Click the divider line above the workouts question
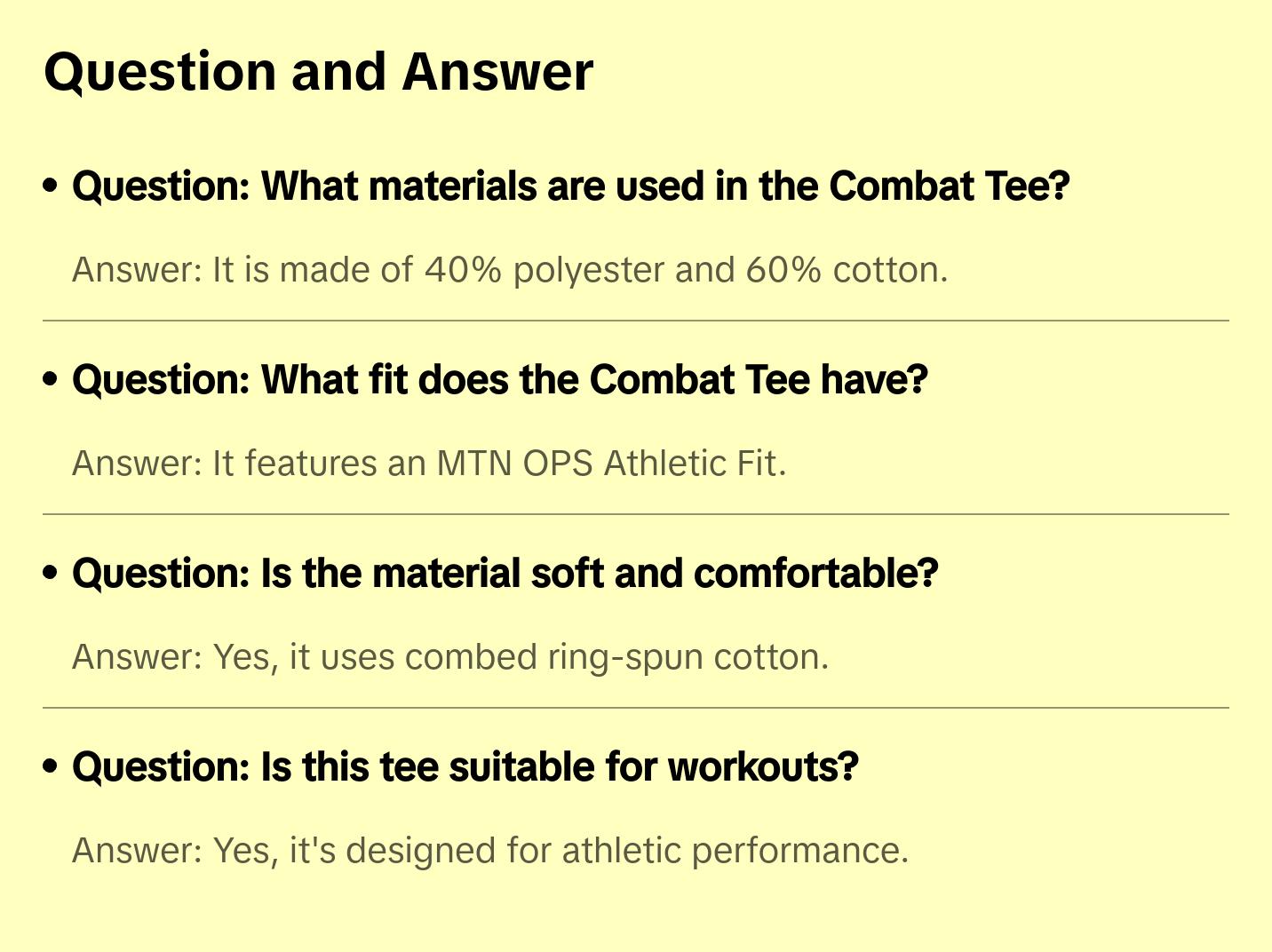The image size is (1272, 952). 635,708
